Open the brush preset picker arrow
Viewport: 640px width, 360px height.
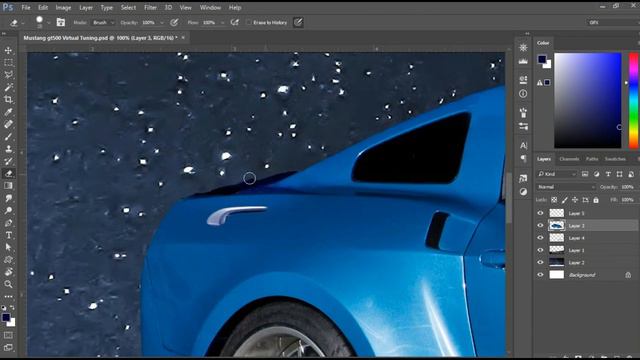point(48,23)
